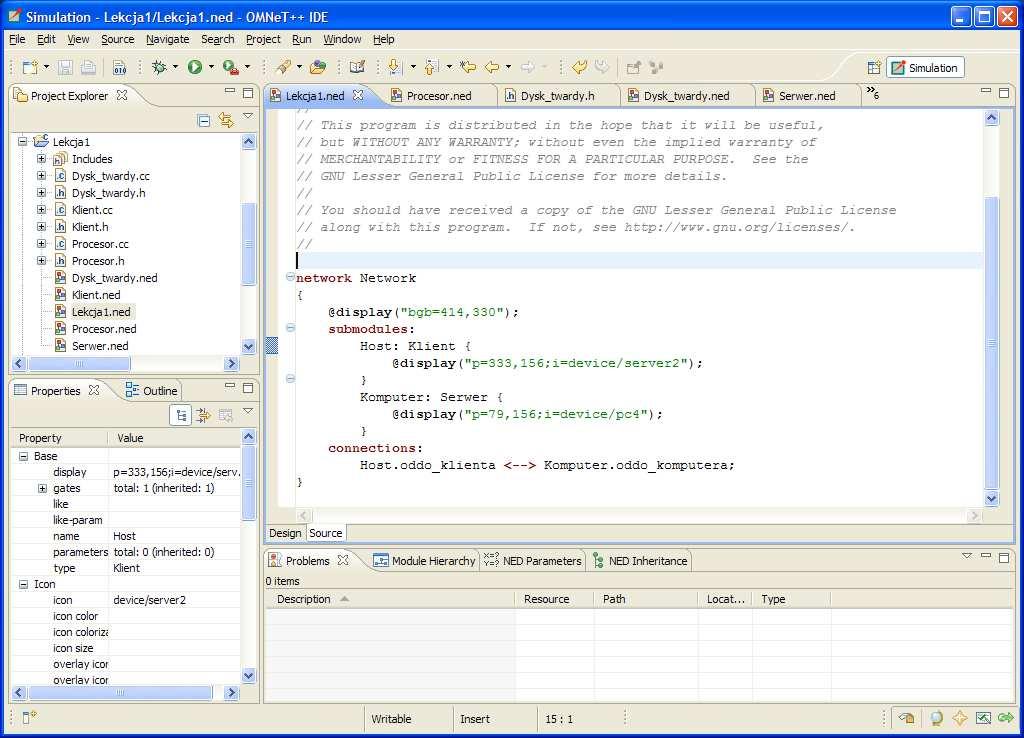Open the Run menu
This screenshot has width=1024, height=738.
point(301,39)
